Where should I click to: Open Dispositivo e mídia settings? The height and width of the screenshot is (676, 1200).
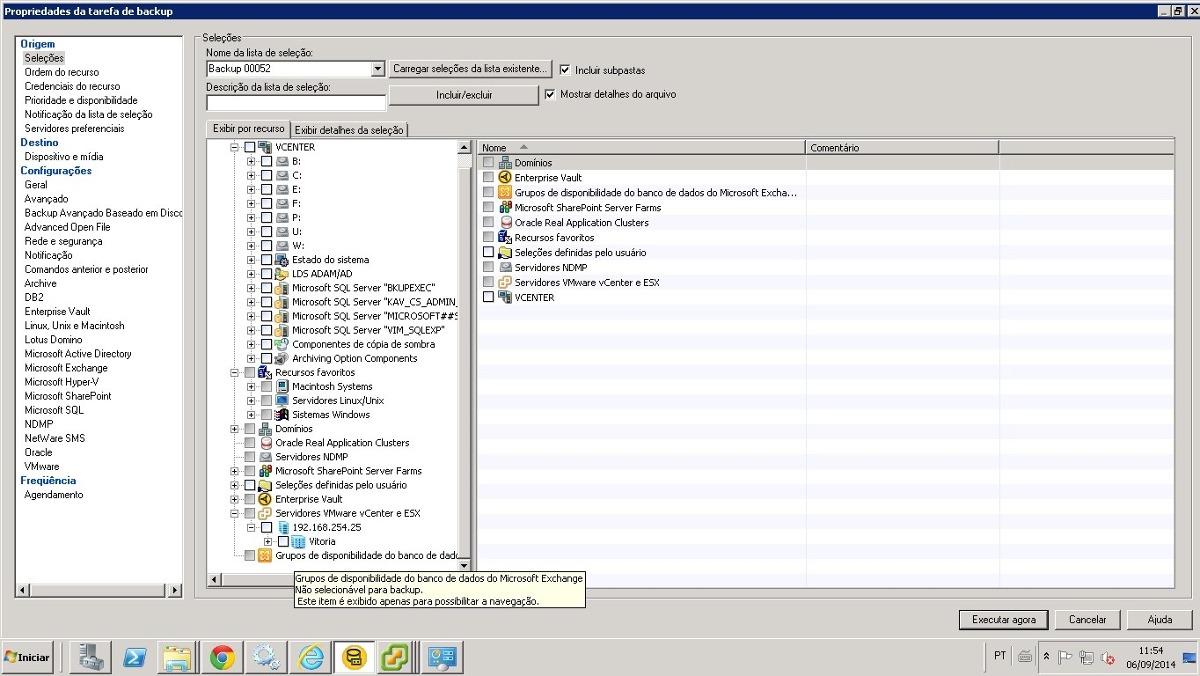pos(64,156)
